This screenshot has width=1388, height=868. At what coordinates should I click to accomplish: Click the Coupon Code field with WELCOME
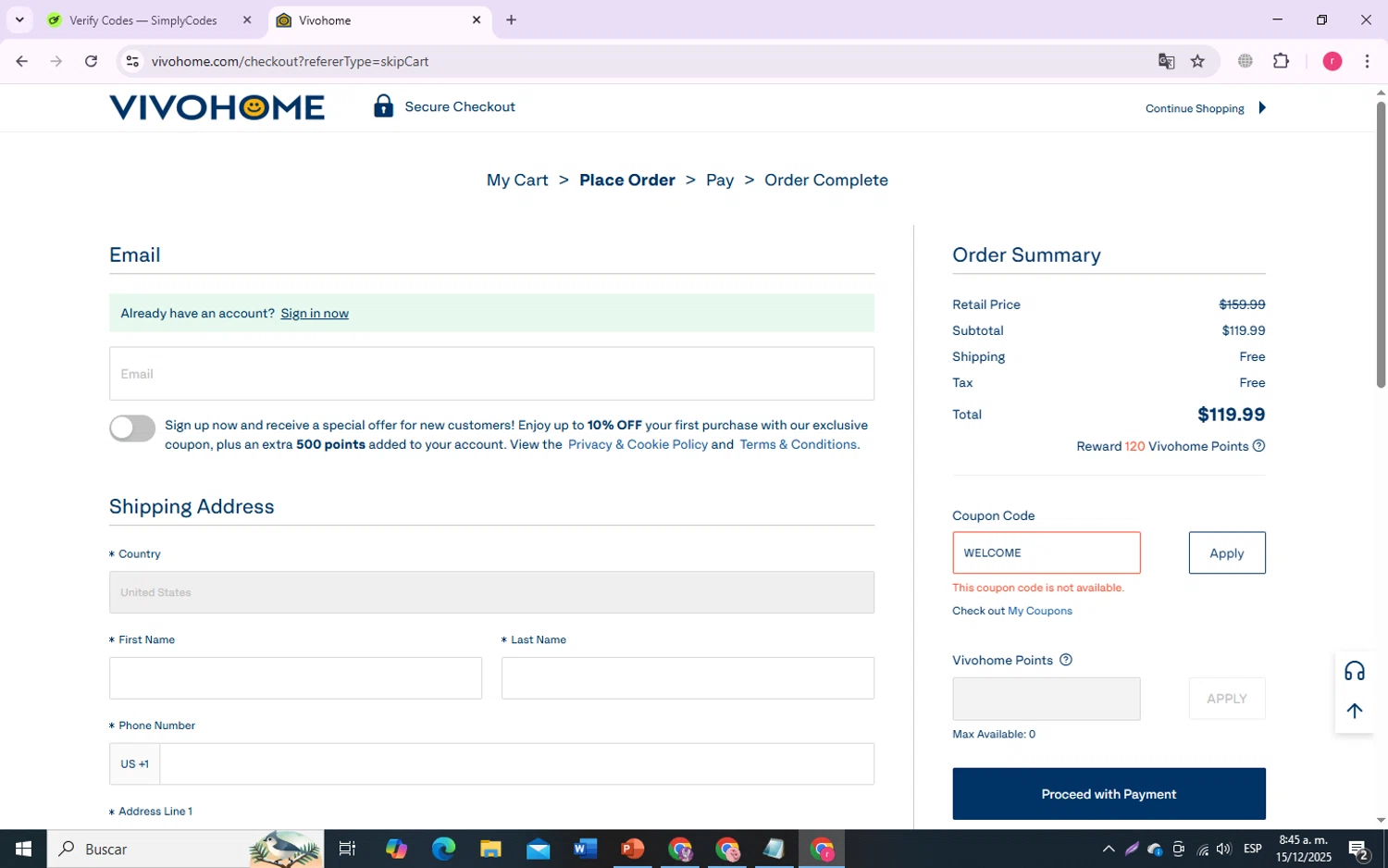click(x=1047, y=552)
